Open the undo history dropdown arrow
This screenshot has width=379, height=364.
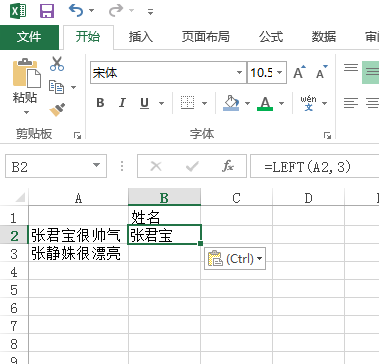coord(91,11)
